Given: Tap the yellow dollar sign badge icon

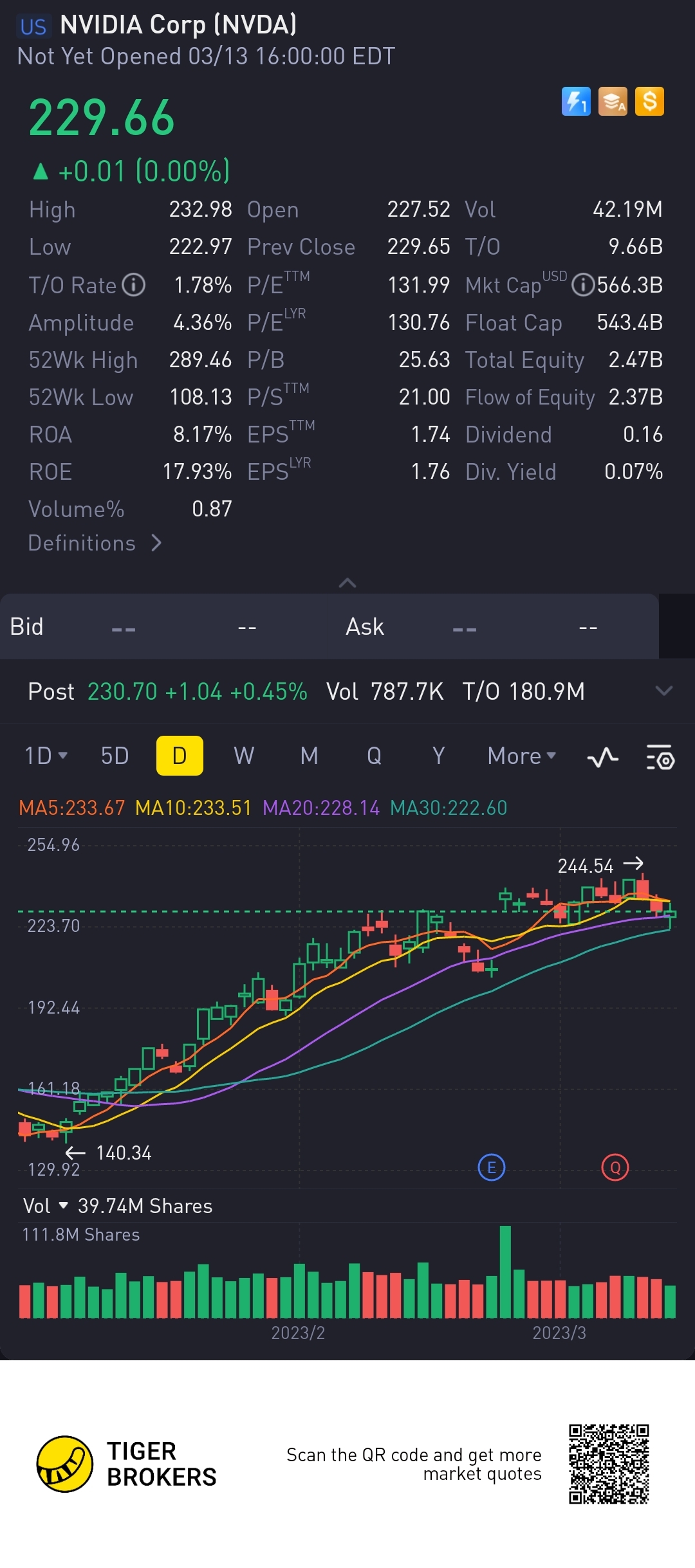Looking at the screenshot, I should coord(649,102).
